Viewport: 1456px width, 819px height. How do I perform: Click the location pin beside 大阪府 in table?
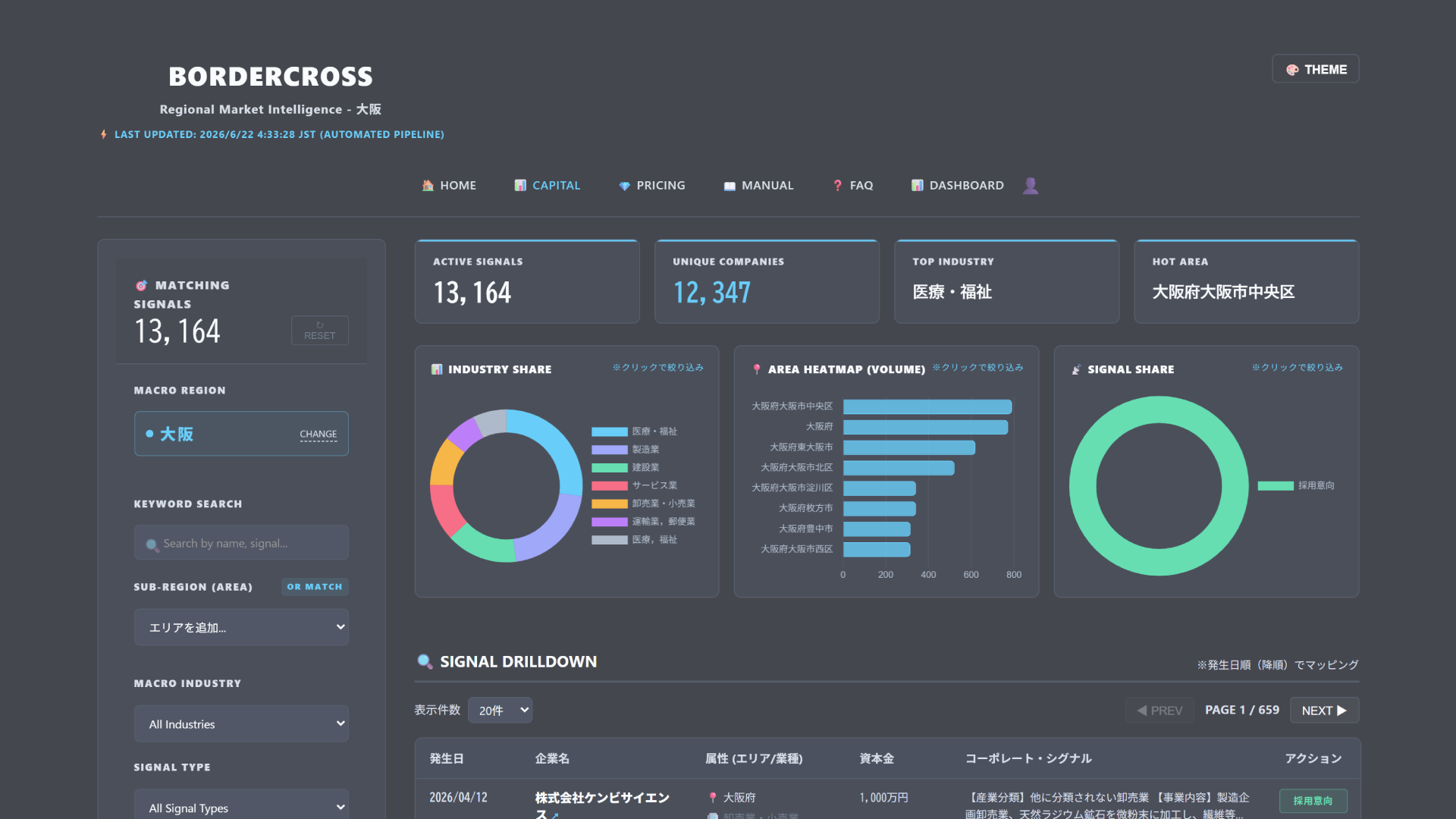(713, 798)
